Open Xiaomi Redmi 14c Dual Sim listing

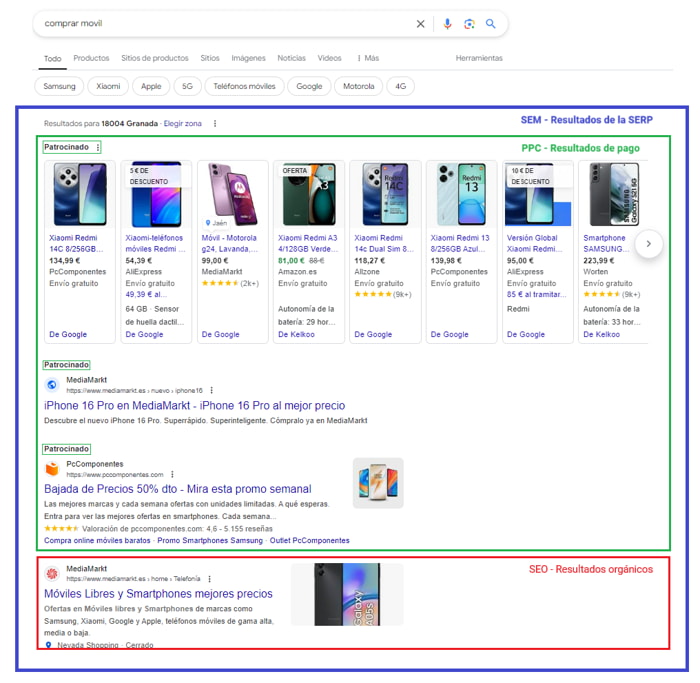click(x=384, y=243)
